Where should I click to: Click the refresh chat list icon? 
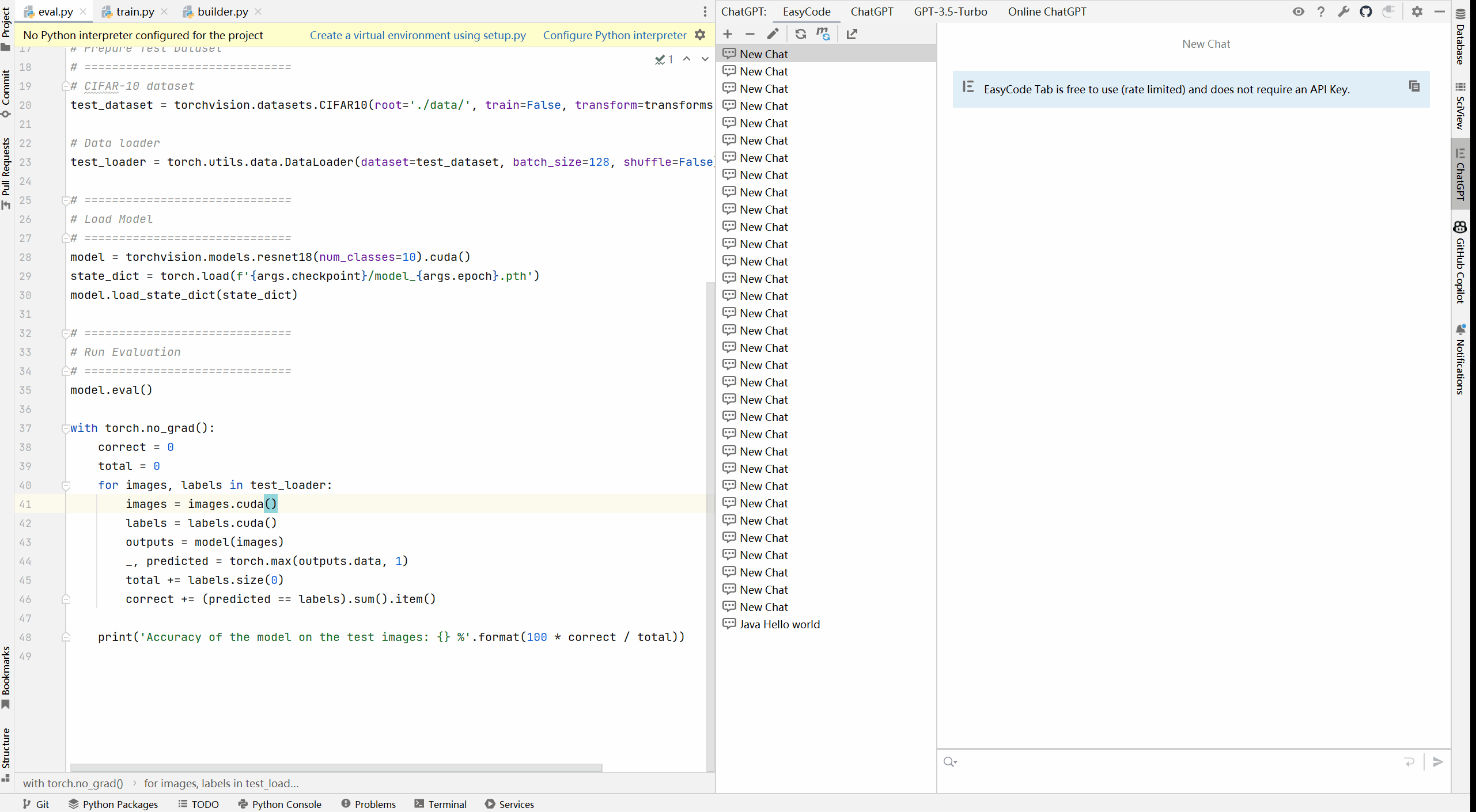(800, 34)
